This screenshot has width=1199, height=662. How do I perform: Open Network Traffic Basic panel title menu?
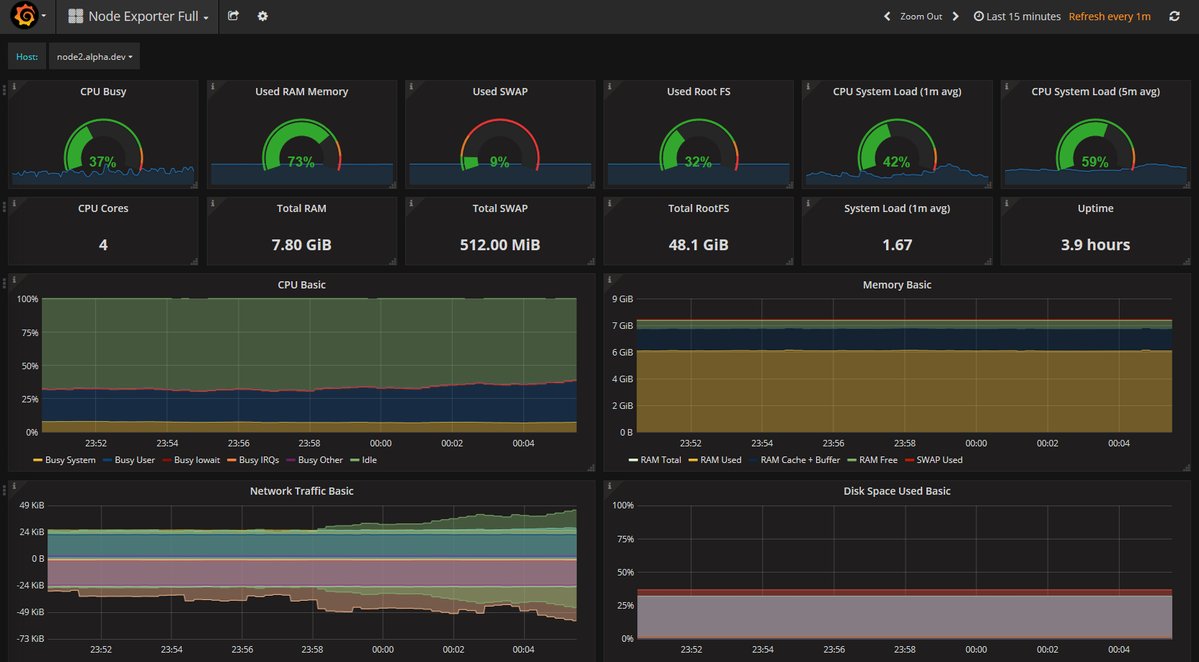tap(301, 492)
